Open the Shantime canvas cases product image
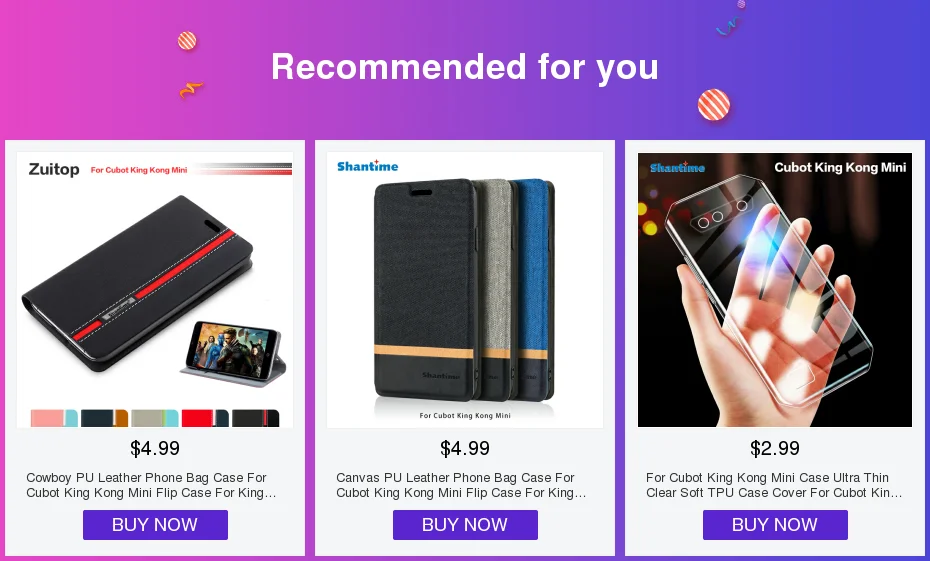930x561 pixels. pos(465,289)
